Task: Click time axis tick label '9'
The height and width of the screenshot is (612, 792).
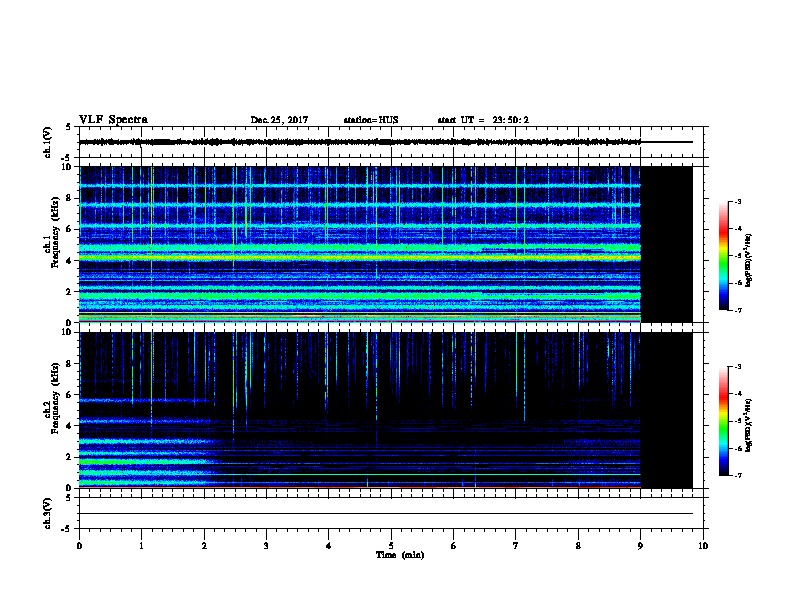Action: [640, 545]
